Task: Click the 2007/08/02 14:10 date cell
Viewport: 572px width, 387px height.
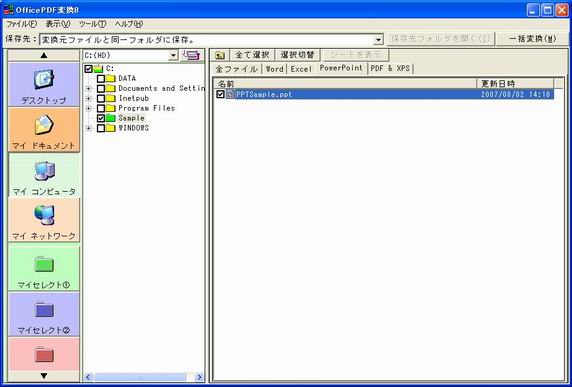Action: pos(515,94)
